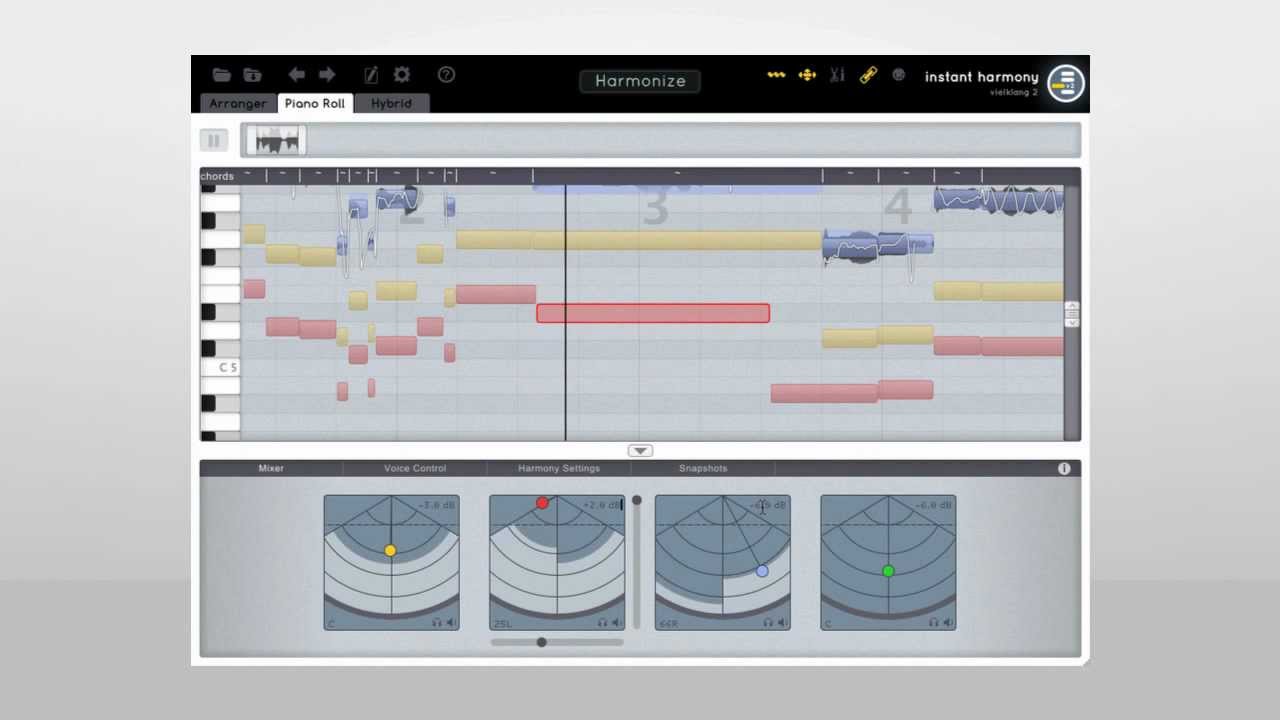Open the info icon in the mixer bar
The height and width of the screenshot is (720, 1280).
pyautogui.click(x=1064, y=468)
